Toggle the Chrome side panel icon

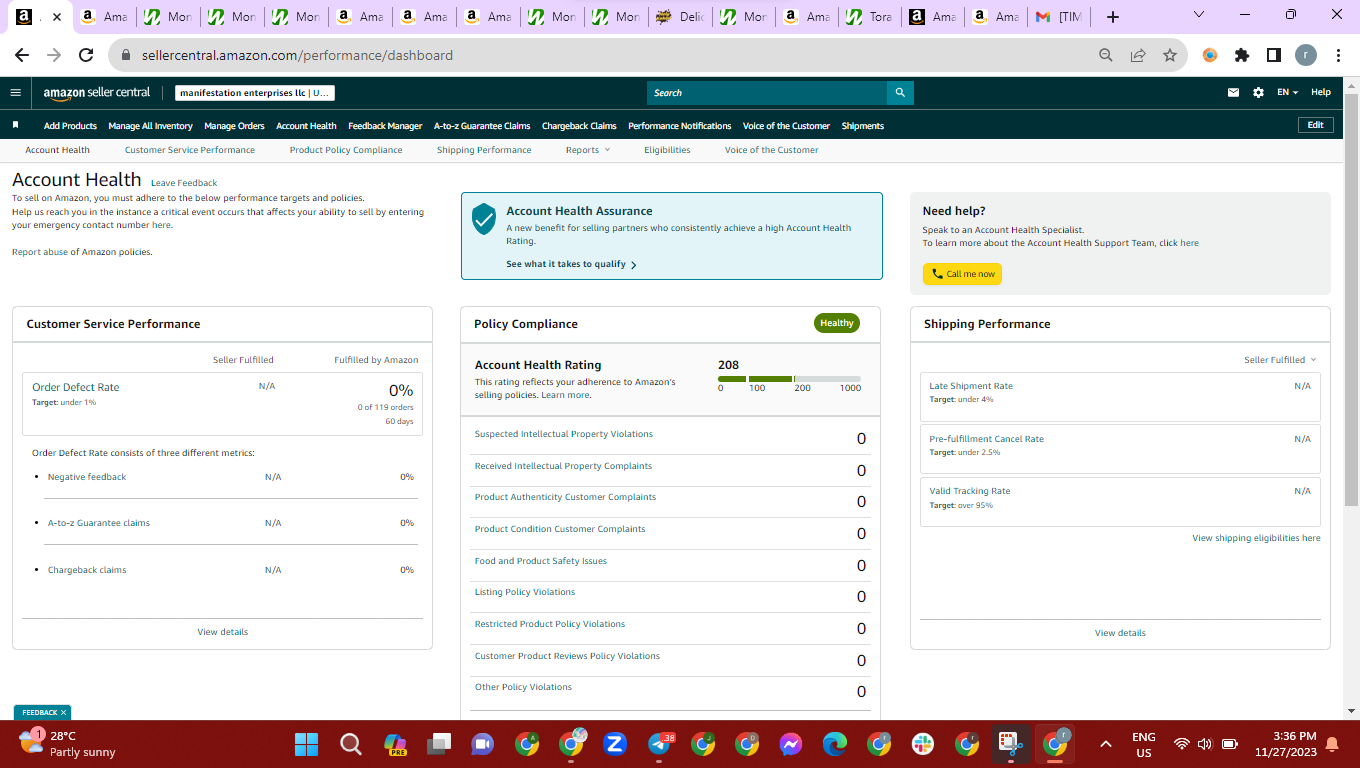click(x=1274, y=55)
